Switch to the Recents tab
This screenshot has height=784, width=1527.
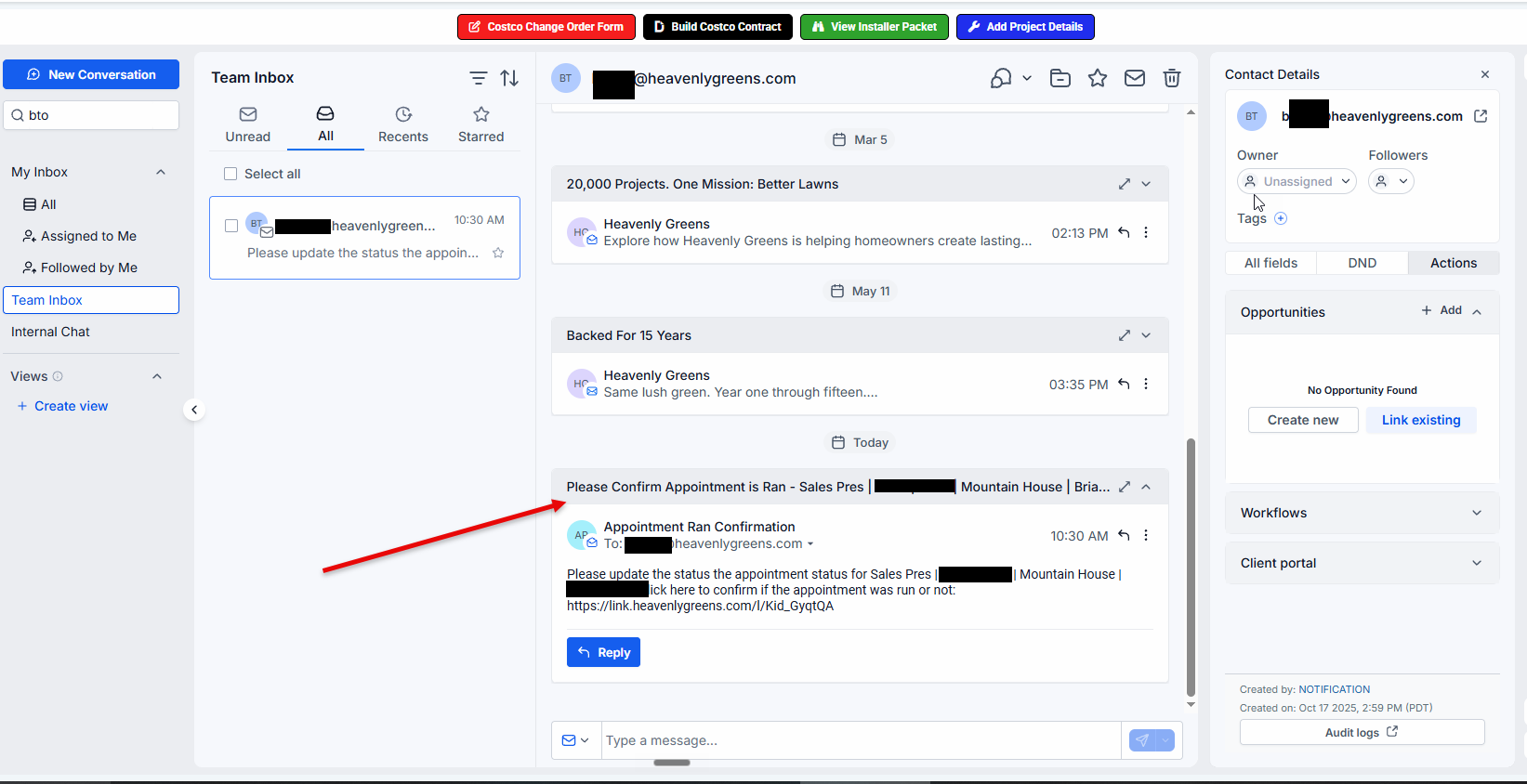(403, 125)
